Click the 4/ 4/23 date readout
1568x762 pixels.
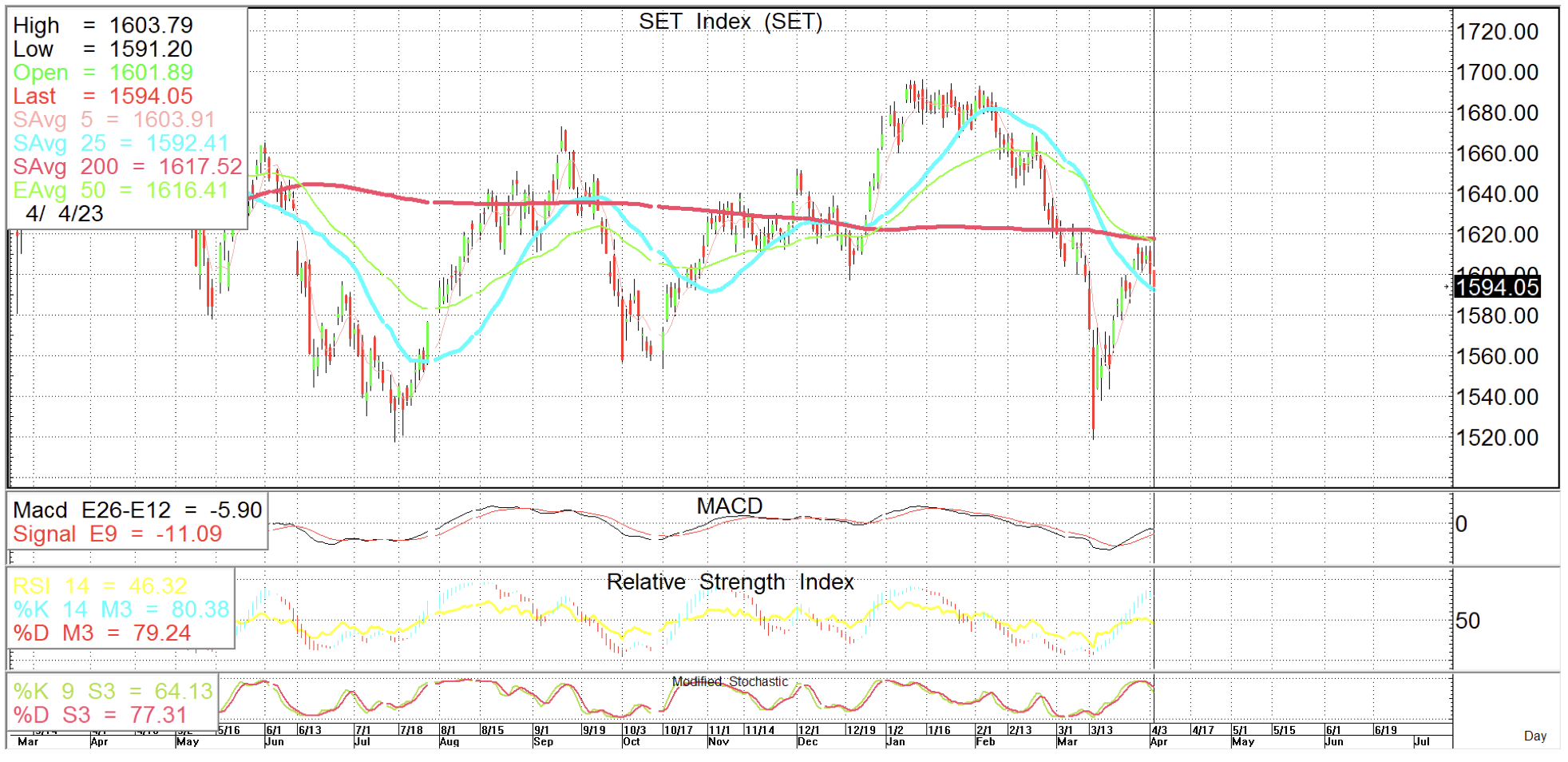pyautogui.click(x=65, y=214)
